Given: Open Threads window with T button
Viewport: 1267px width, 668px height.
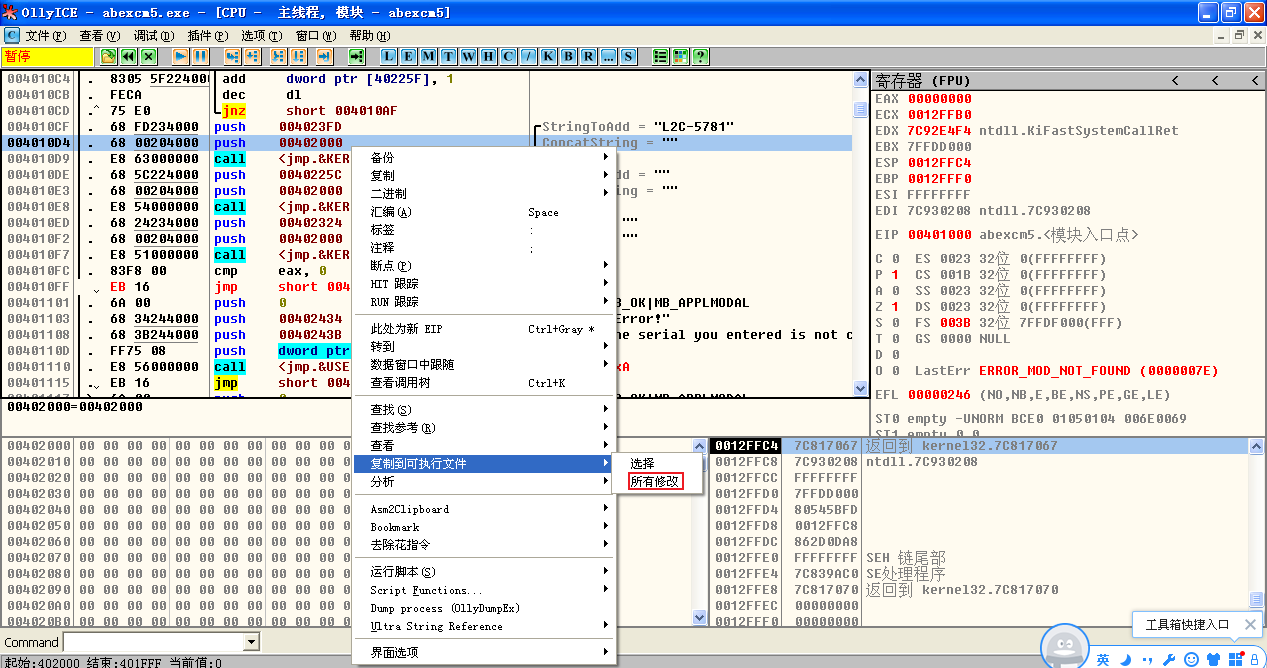Looking at the screenshot, I should [449, 56].
